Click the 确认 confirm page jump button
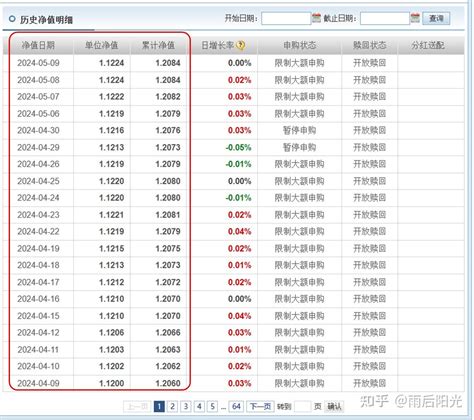Viewport: 474px width, 420px height. (334, 406)
